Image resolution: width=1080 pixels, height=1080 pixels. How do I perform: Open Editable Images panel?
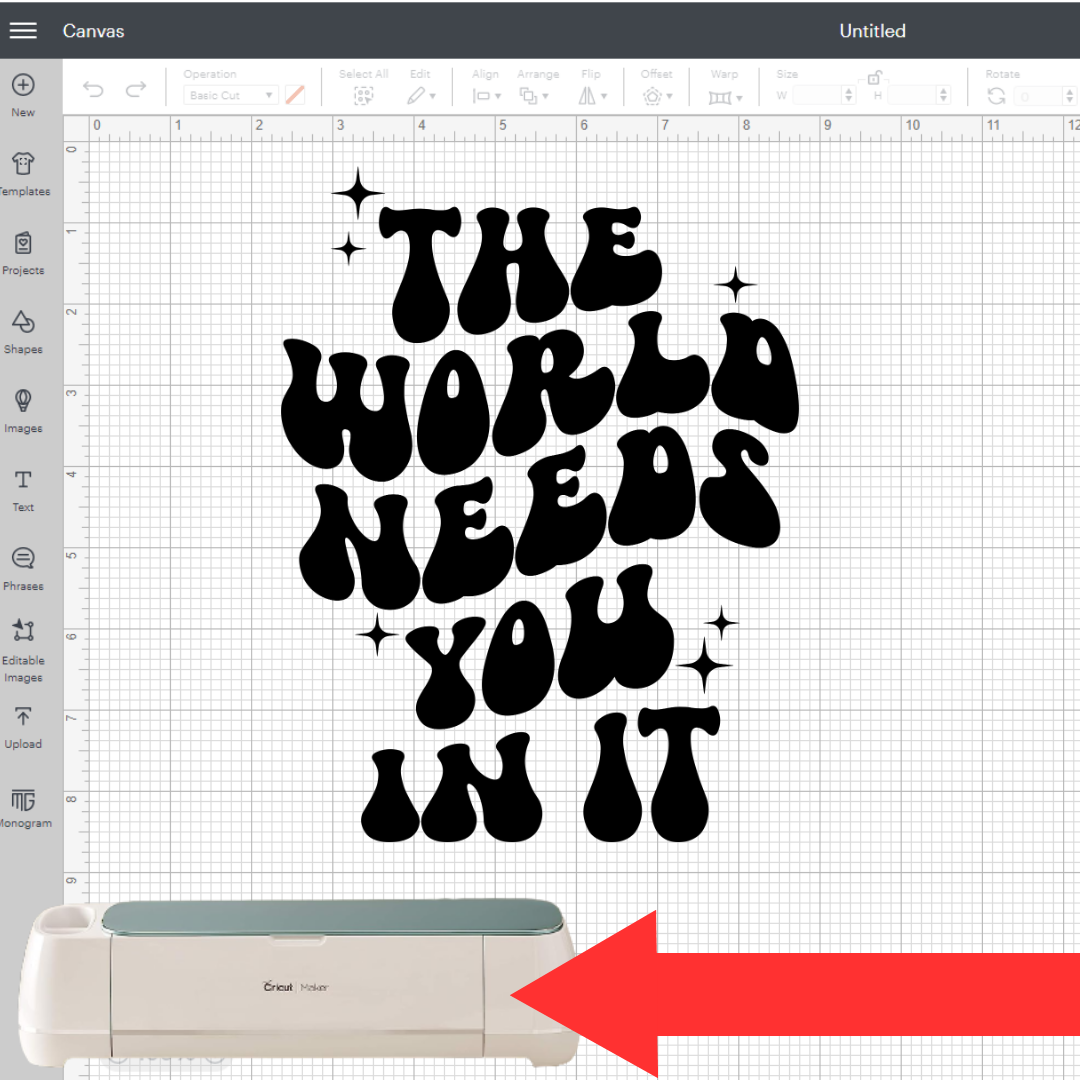(23, 651)
